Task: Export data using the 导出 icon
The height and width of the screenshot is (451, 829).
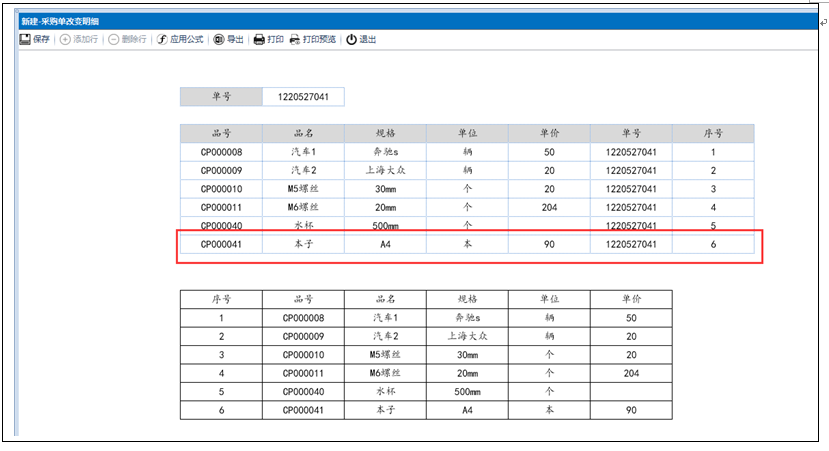Action: [219, 40]
